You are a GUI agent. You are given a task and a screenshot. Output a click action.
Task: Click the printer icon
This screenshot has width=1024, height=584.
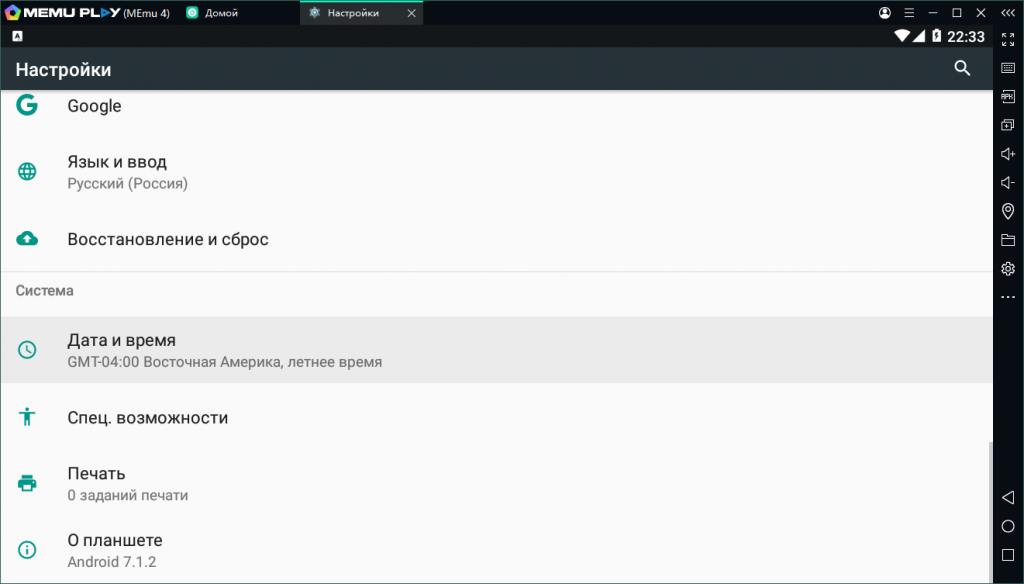click(27, 483)
